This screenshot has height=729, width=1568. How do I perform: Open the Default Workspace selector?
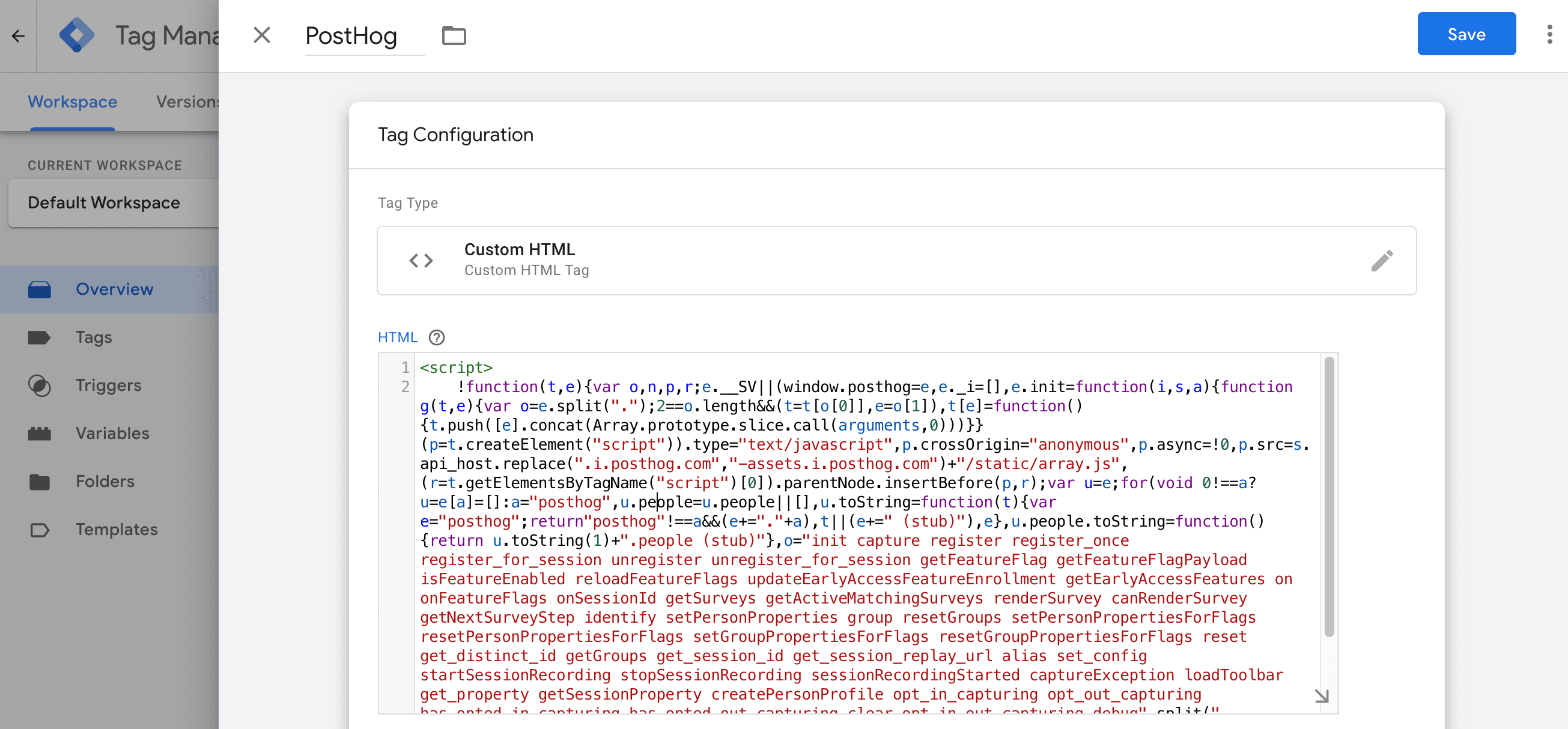click(114, 202)
